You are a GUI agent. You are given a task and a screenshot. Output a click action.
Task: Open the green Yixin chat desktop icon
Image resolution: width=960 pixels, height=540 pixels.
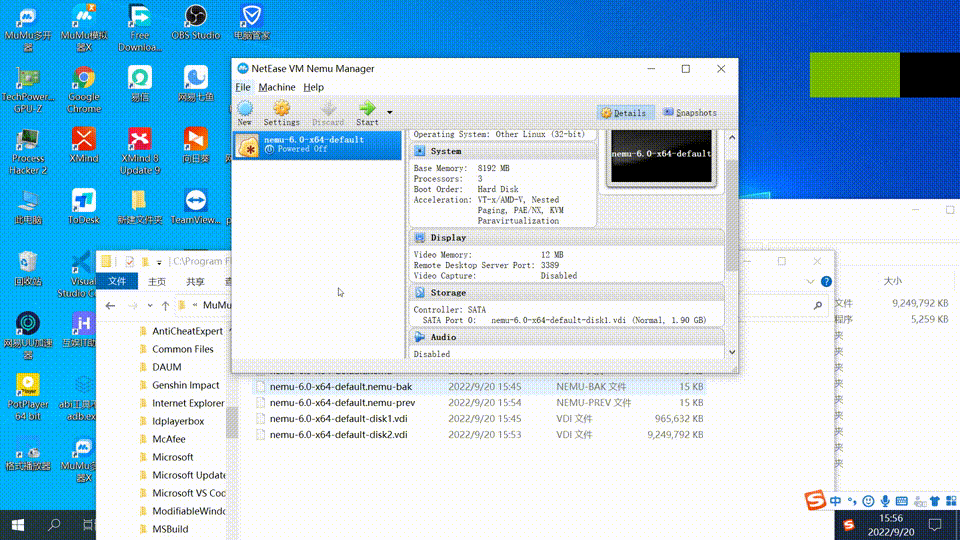tap(140, 84)
